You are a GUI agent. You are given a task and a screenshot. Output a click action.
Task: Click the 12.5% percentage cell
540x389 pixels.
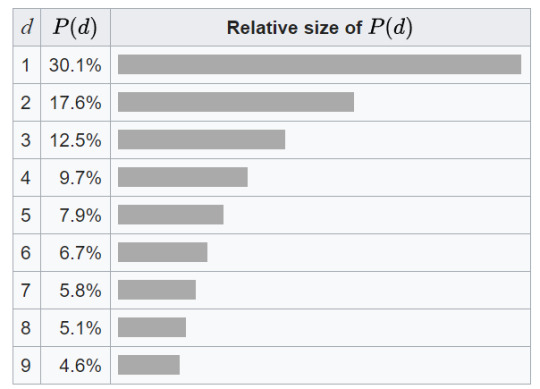75,140
